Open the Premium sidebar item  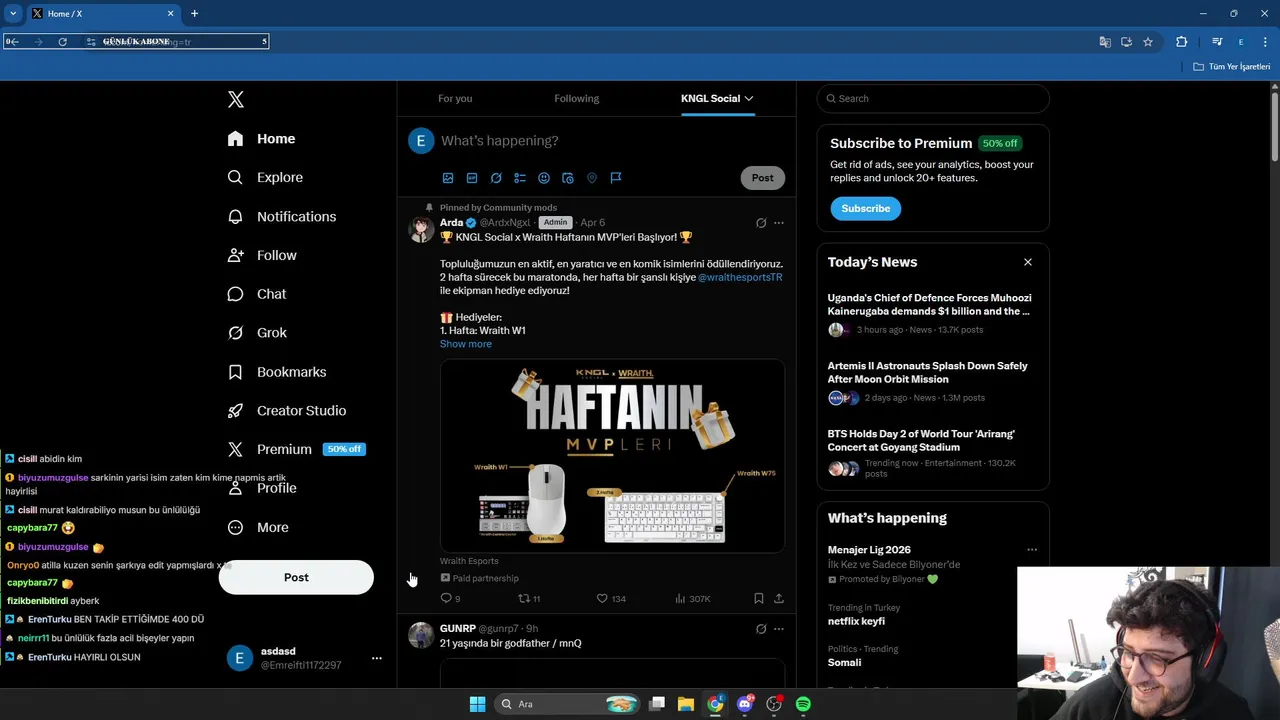coord(296,450)
